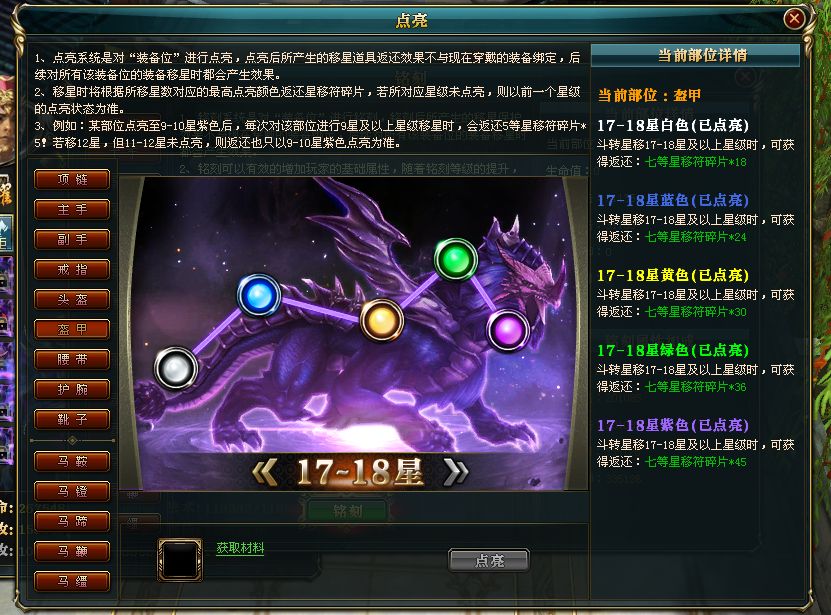Select the 靴子 equipment slot
The image size is (831, 615).
72,419
